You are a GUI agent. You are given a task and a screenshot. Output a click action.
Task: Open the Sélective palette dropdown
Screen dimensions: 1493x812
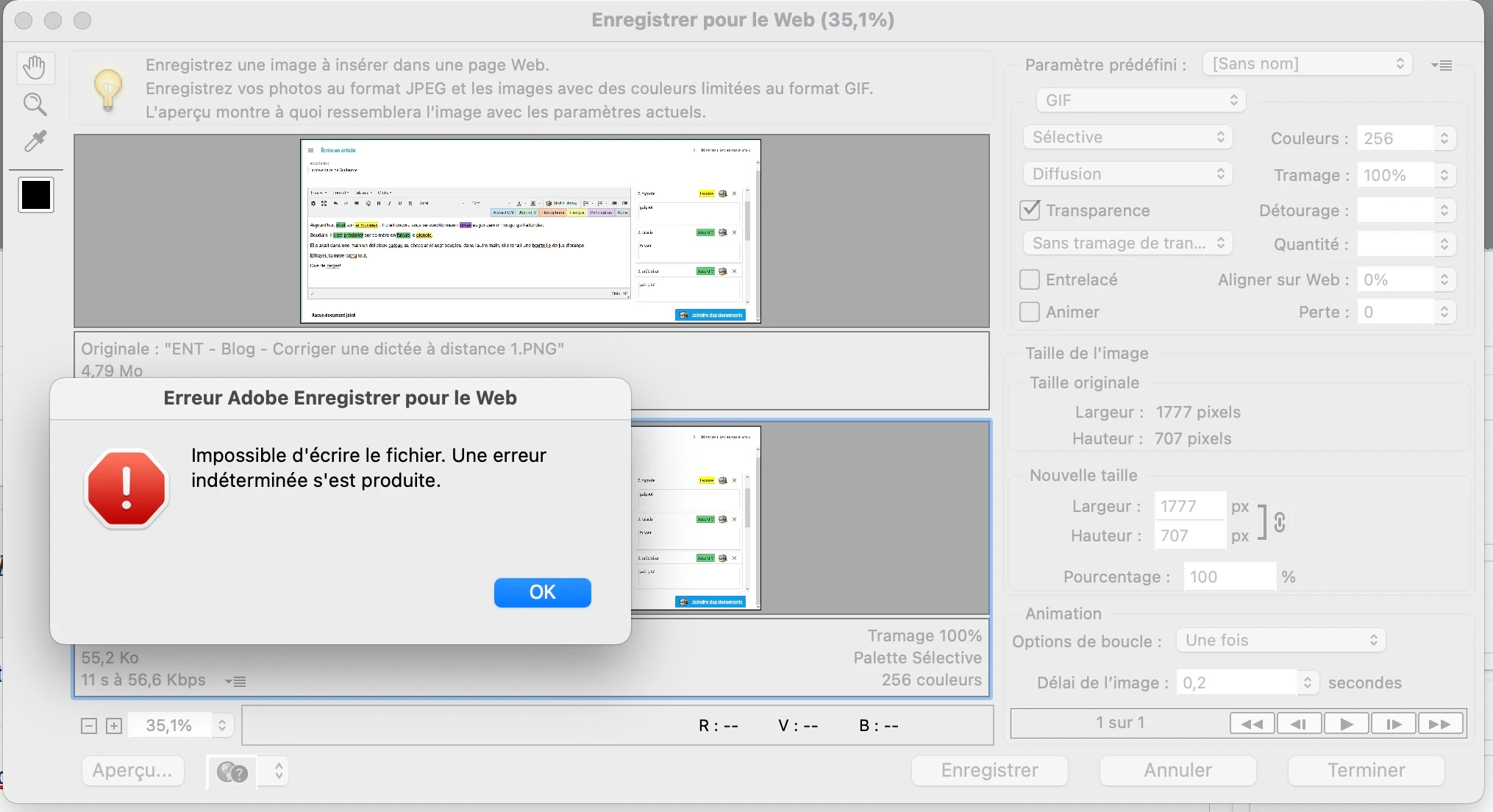click(x=1127, y=137)
